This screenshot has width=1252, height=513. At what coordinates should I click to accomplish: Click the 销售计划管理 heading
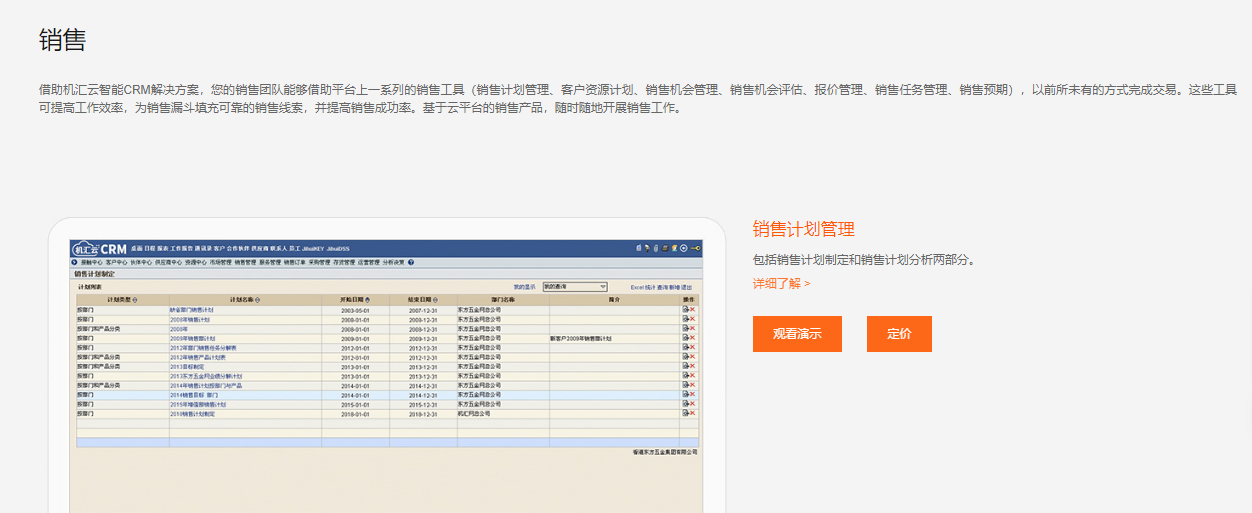coord(804,229)
